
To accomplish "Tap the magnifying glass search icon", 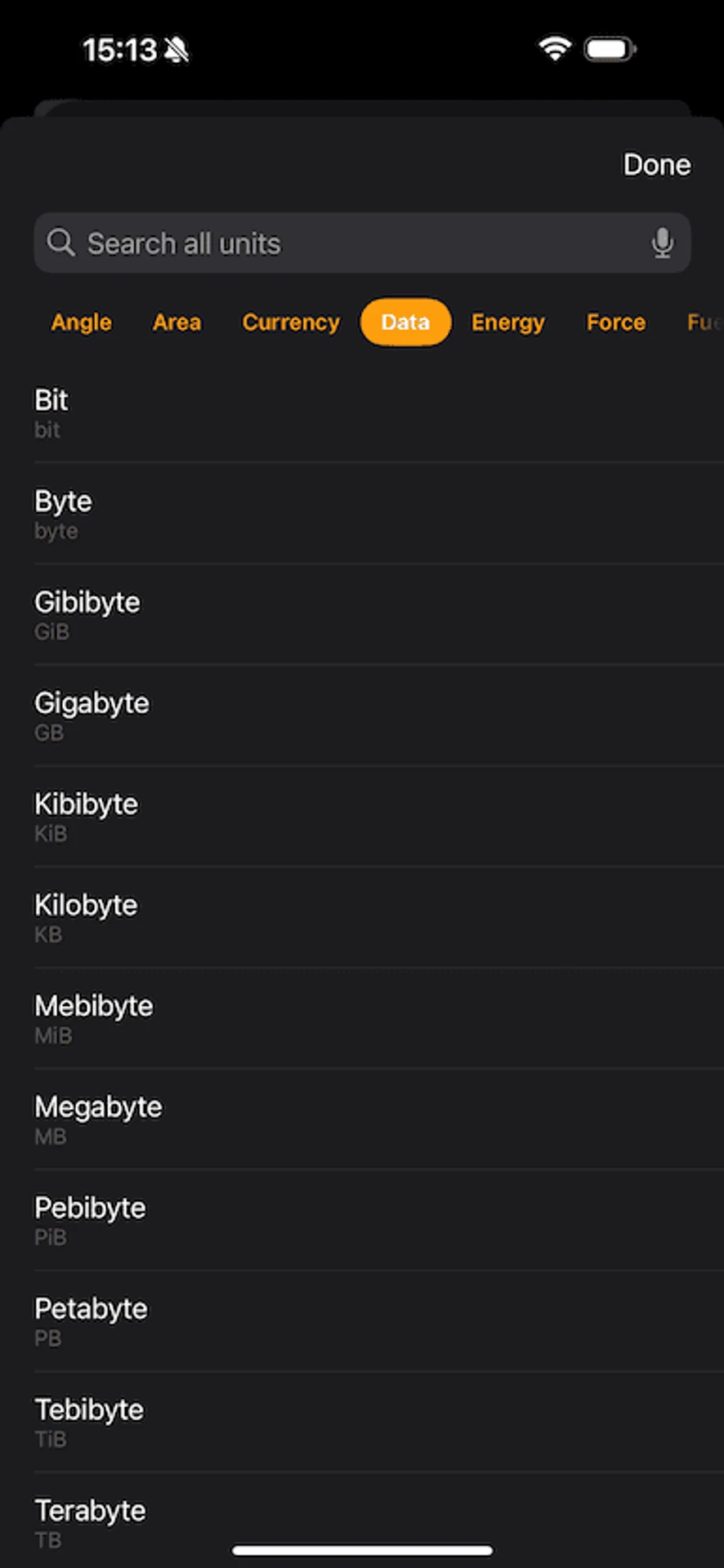I will pos(60,243).
